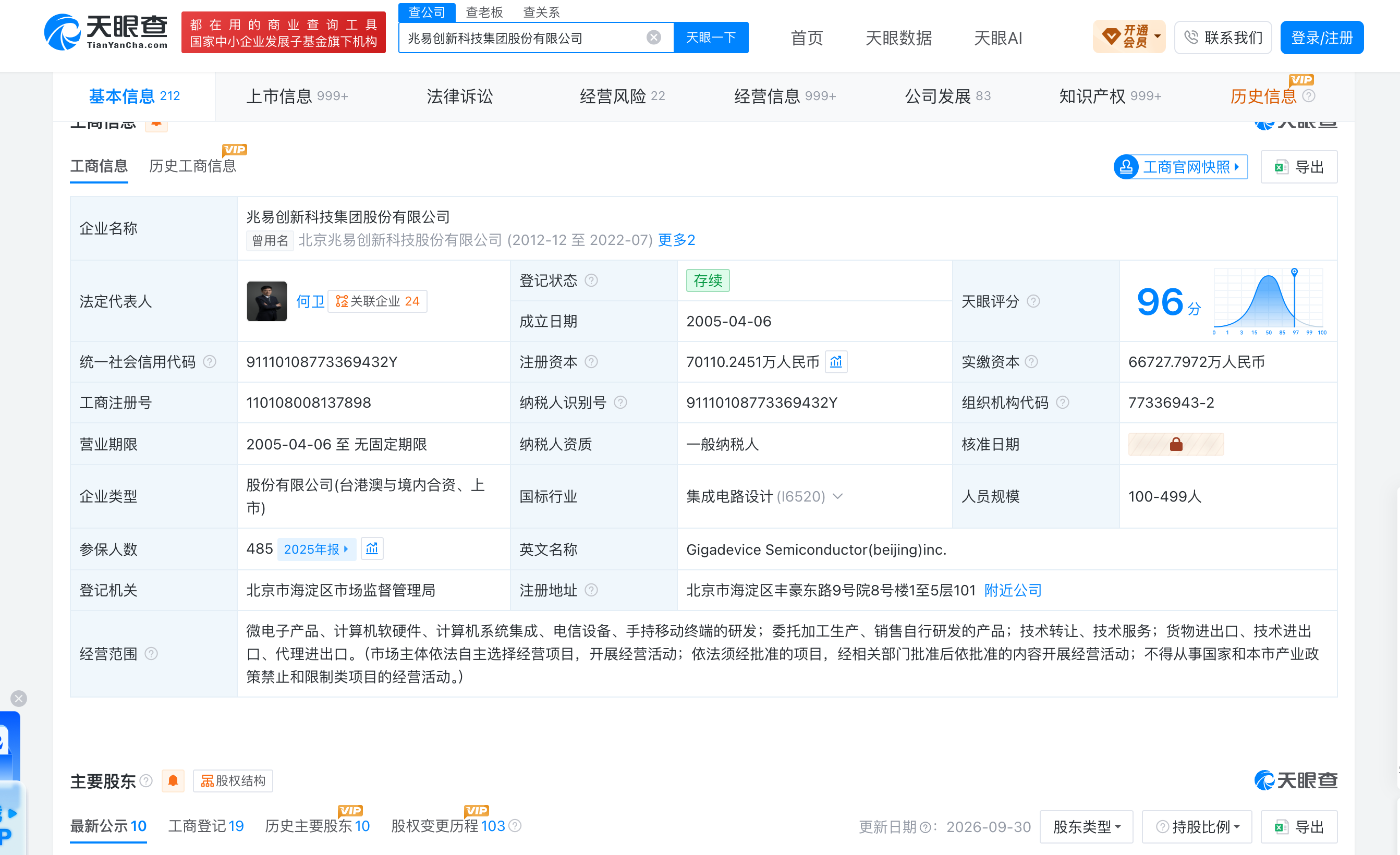Open the 2025年报 annual report
This screenshot has width=1400, height=855.
coord(316,549)
